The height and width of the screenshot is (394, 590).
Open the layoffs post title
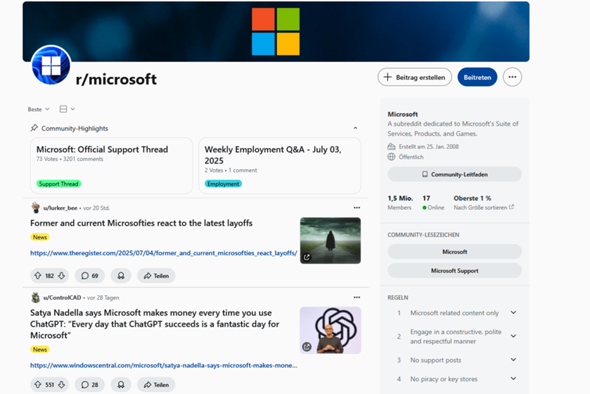click(141, 223)
